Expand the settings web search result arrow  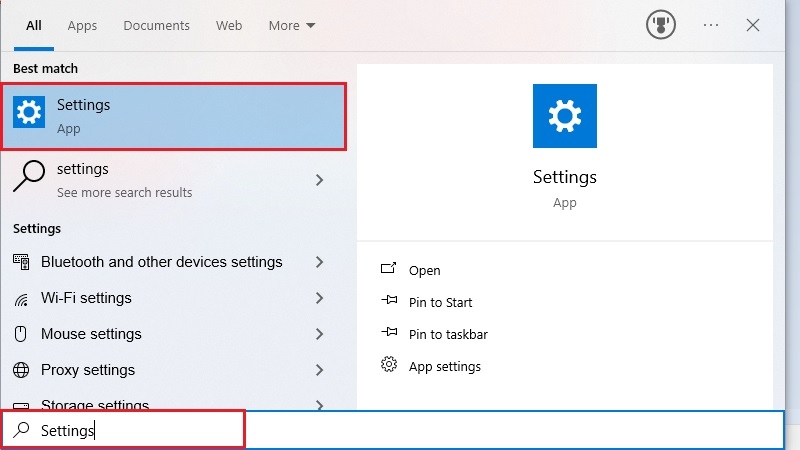point(319,180)
